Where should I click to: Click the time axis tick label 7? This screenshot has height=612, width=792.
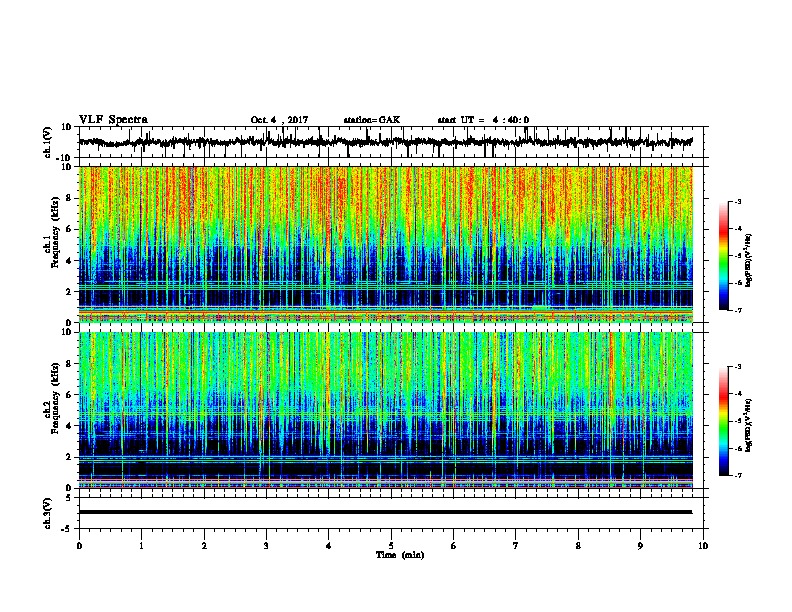pos(516,546)
